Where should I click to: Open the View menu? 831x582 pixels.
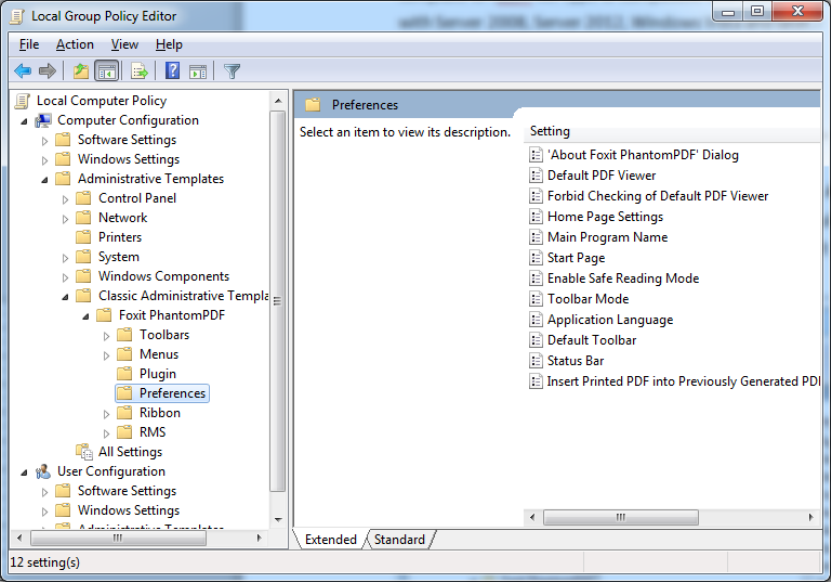[125, 45]
